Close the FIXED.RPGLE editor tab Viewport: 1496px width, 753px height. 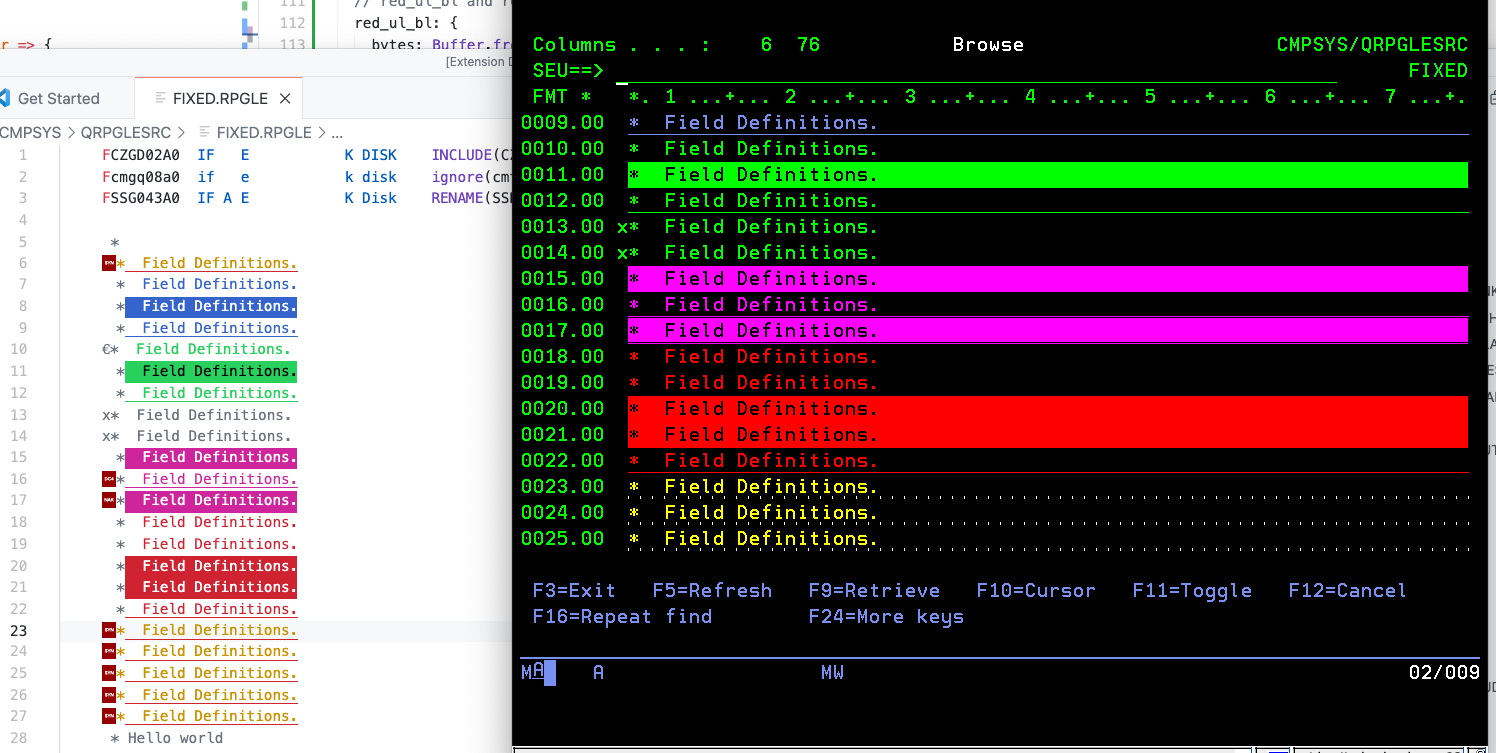click(285, 98)
